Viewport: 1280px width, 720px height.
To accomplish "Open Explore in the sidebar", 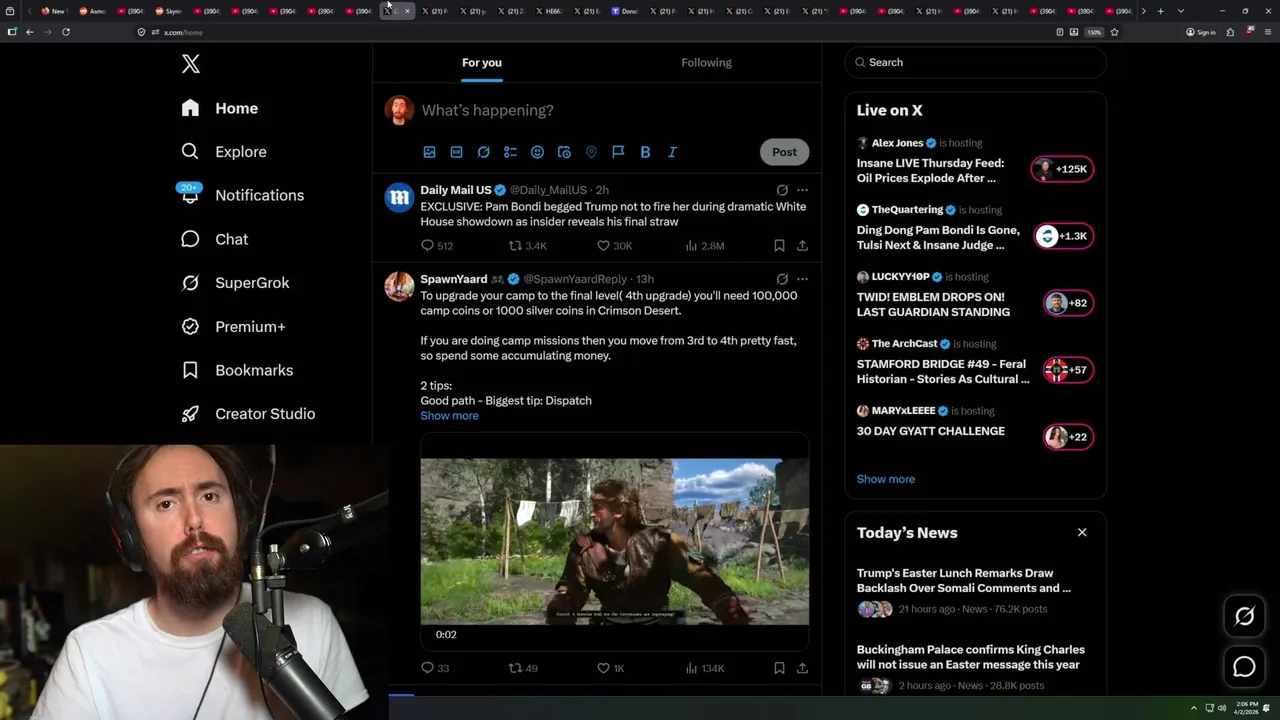I will 224,152.
